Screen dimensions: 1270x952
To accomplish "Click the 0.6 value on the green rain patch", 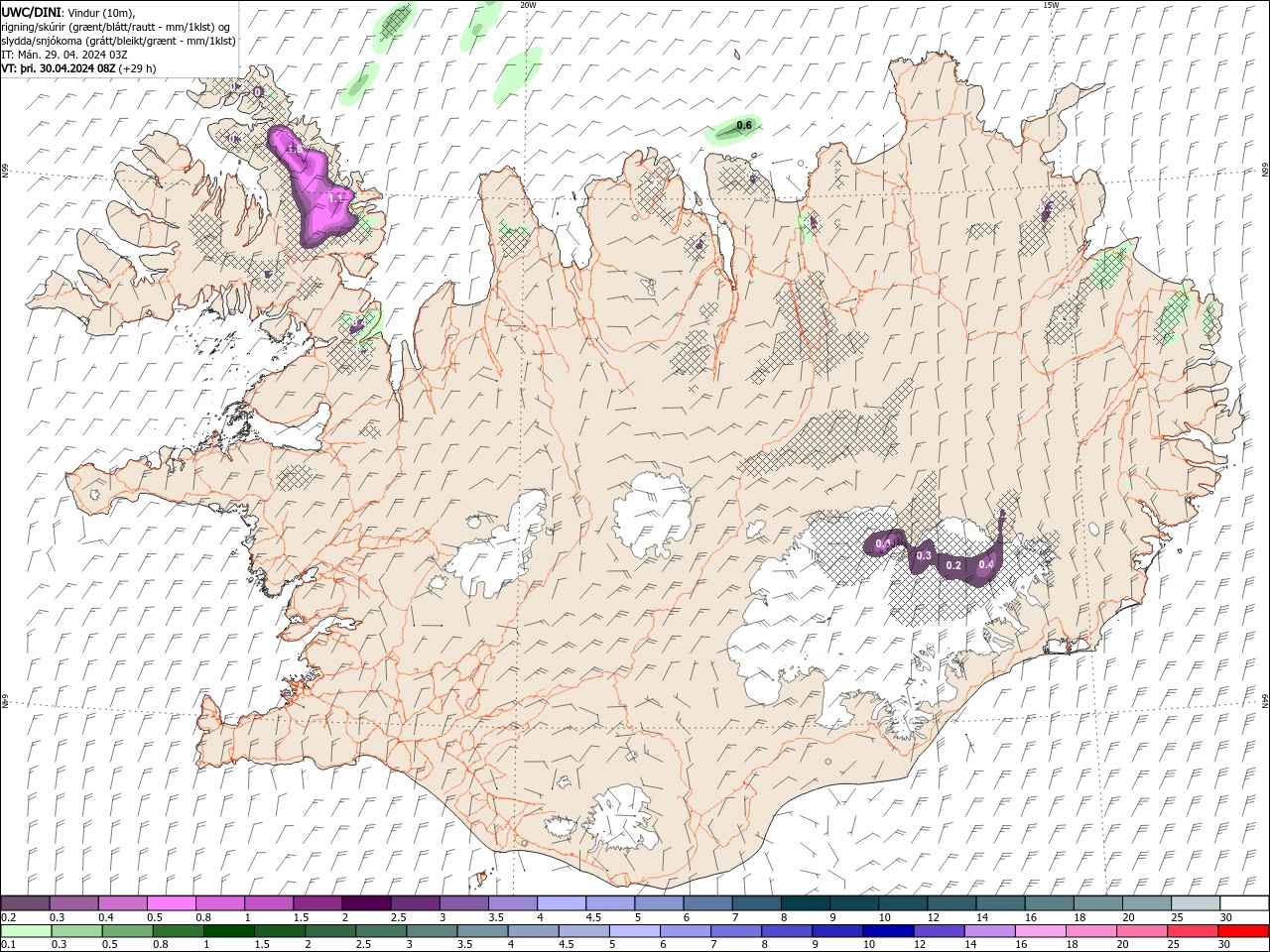I will coord(744,125).
